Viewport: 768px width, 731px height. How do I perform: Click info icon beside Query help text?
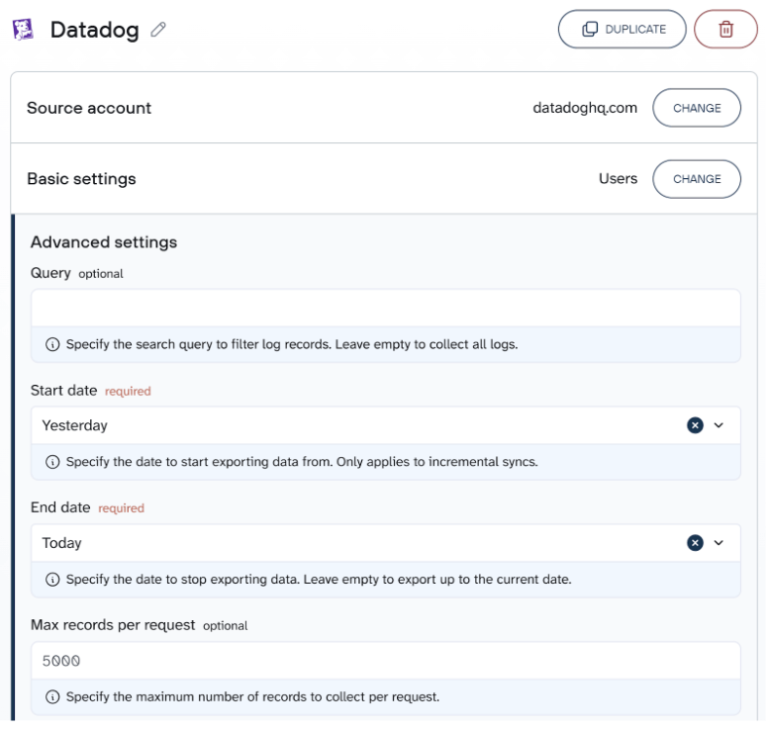(x=52, y=344)
